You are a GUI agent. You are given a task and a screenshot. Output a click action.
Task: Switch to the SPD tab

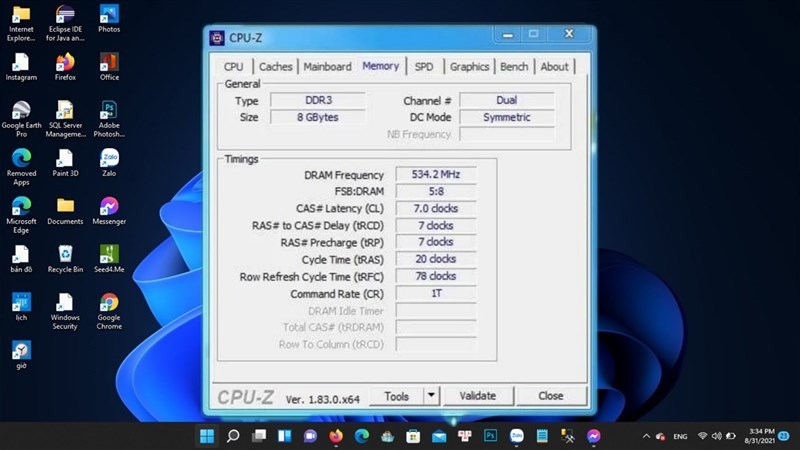click(x=424, y=67)
